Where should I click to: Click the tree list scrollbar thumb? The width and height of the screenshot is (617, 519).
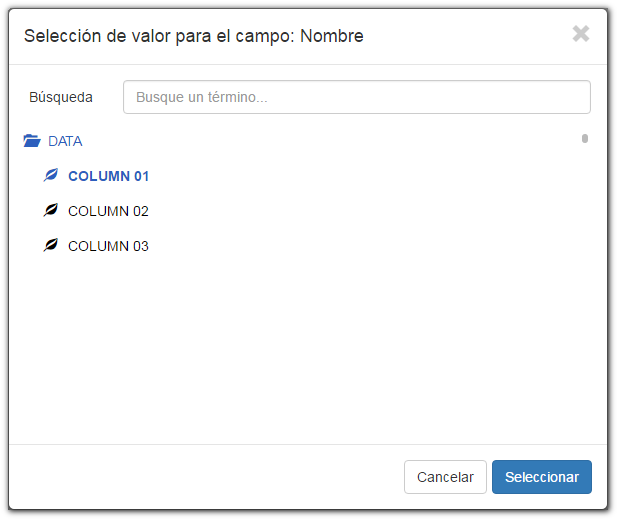tap(585, 139)
